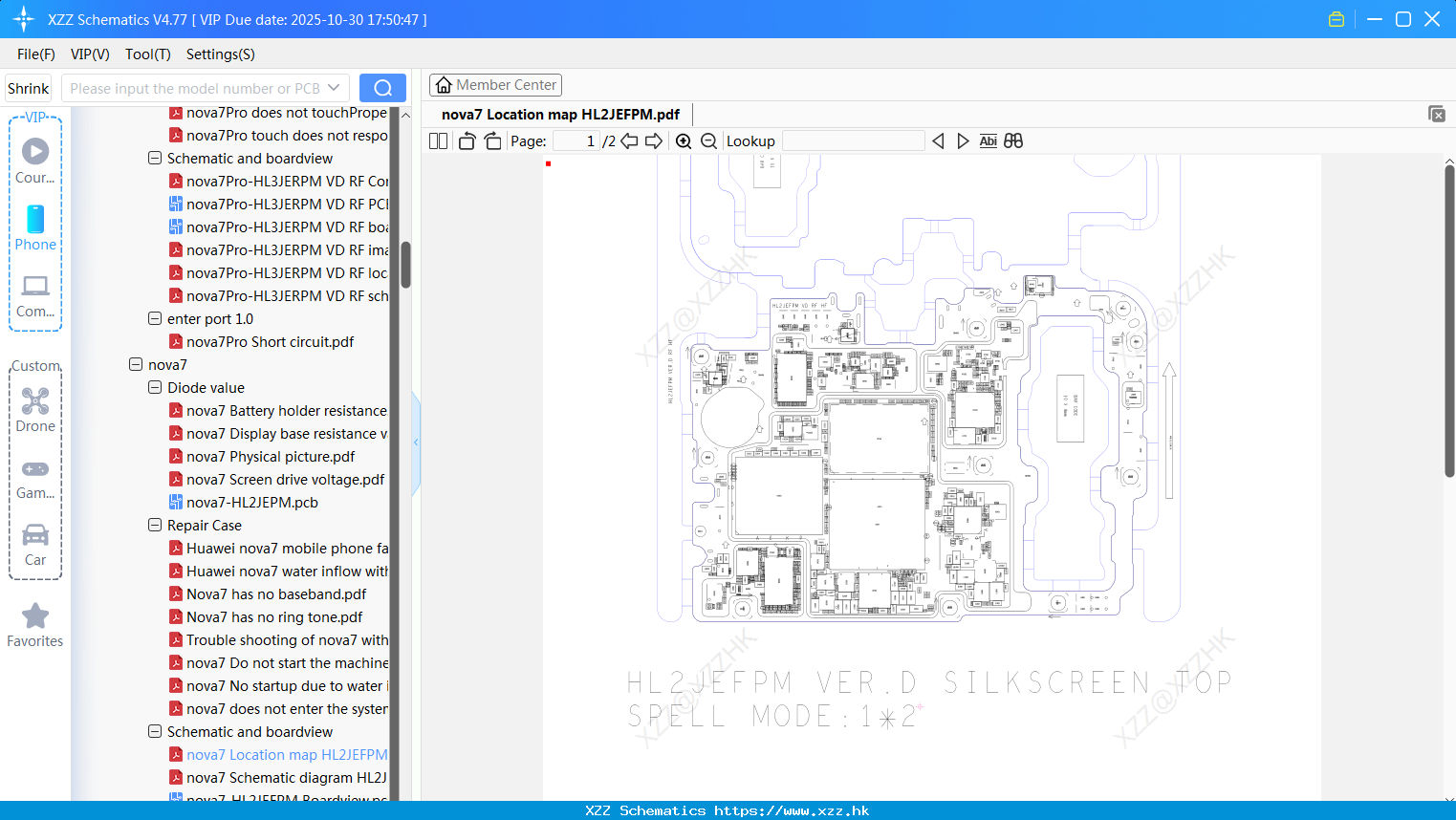
Task: Click the detach window icon at the tab bar's right end
Action: pyautogui.click(x=1437, y=114)
